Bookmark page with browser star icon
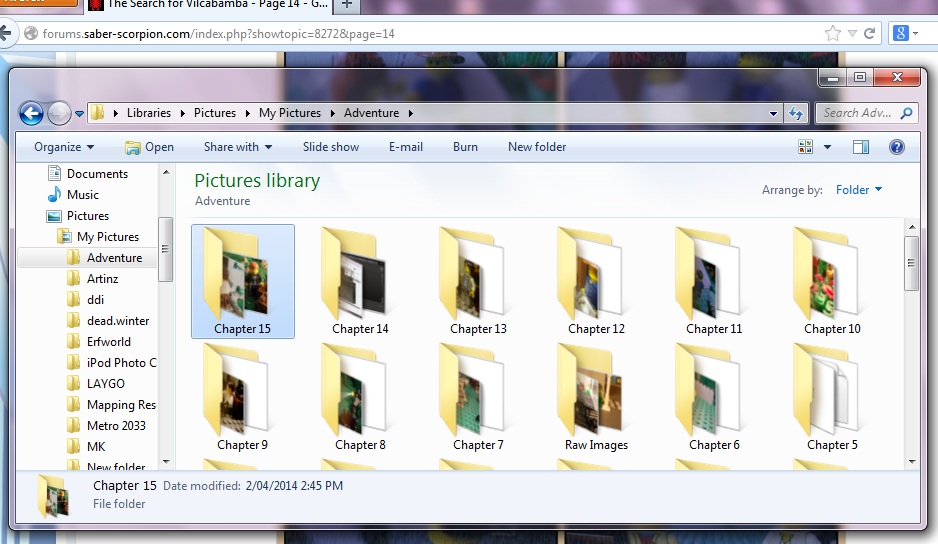The height and width of the screenshot is (544, 938). click(x=833, y=34)
